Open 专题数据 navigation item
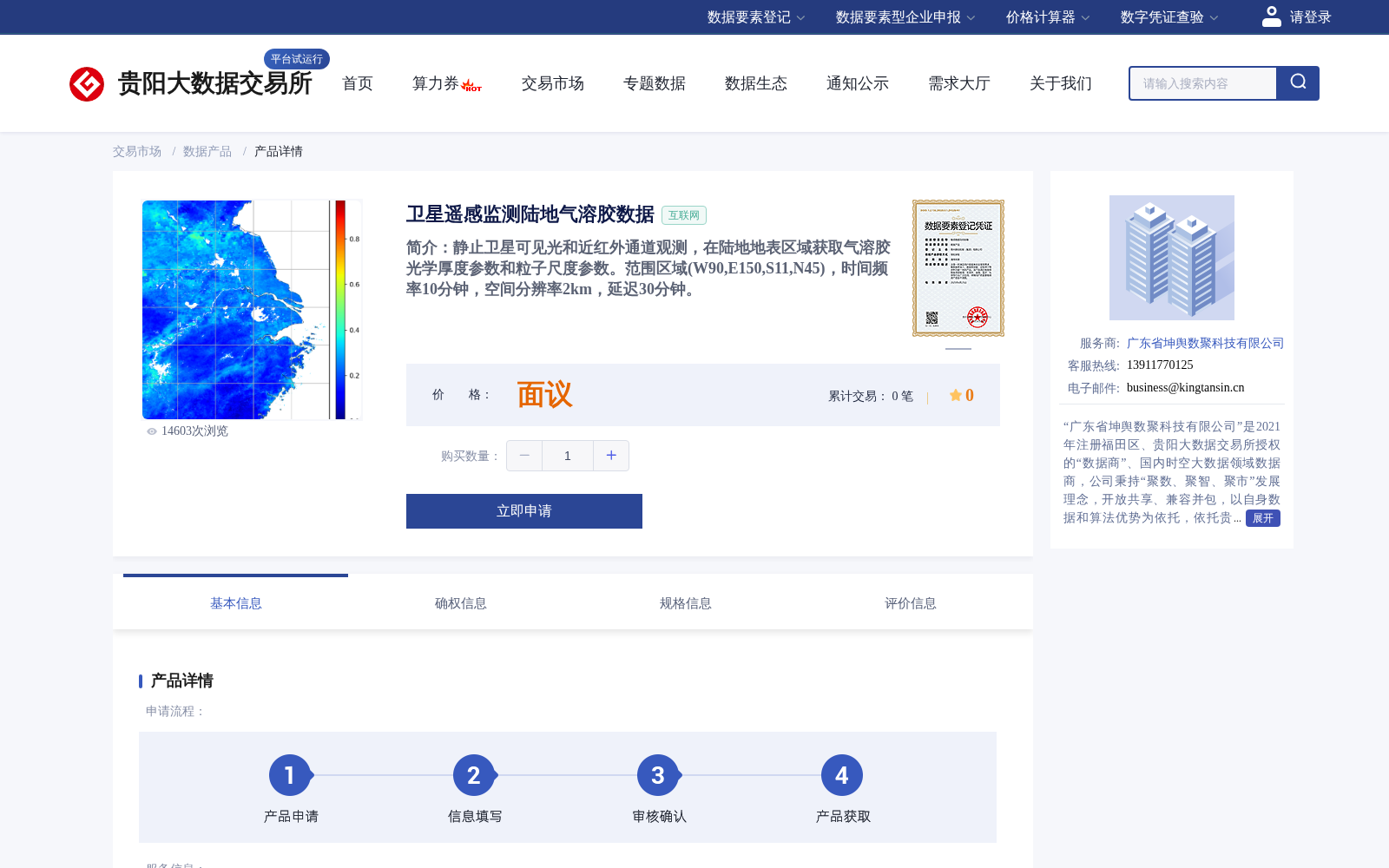The height and width of the screenshot is (868, 1389). point(655,83)
